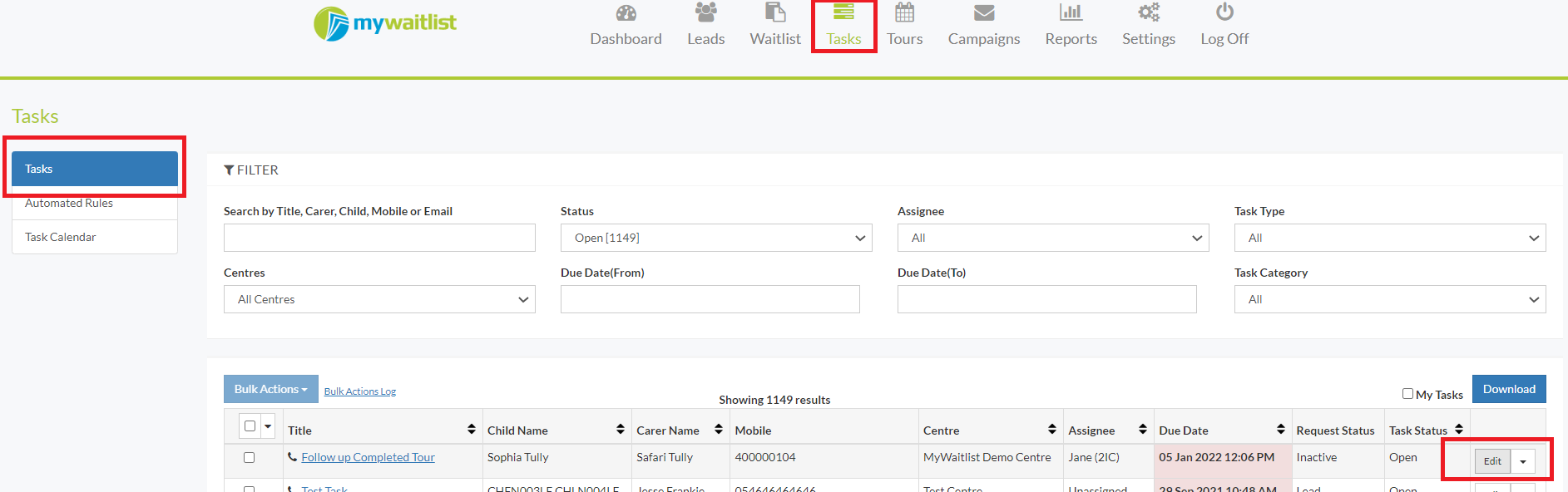Click the FILTER funnel icon

tap(229, 170)
